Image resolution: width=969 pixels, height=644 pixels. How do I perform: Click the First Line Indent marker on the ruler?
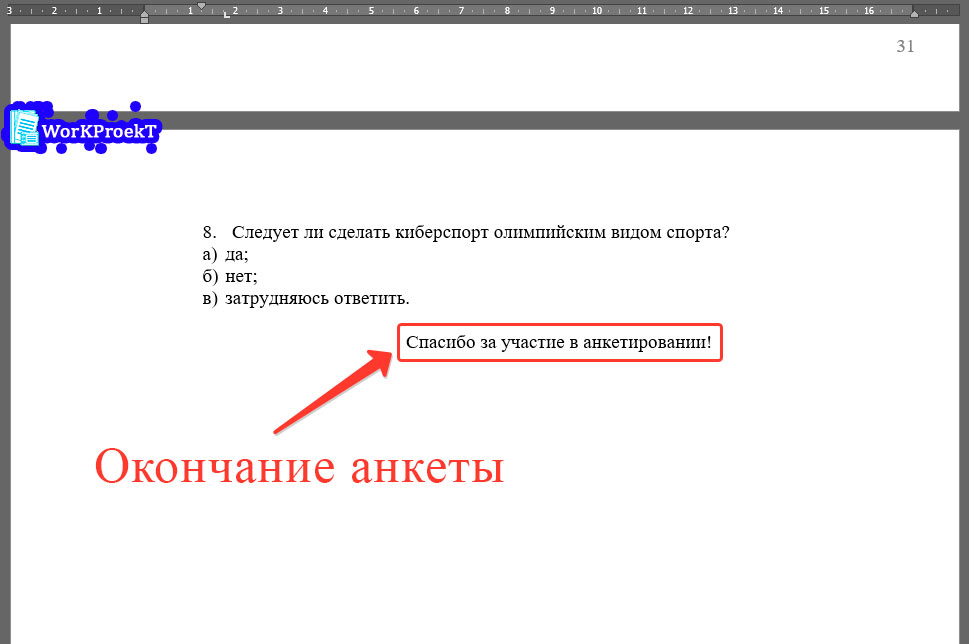tap(201, 6)
